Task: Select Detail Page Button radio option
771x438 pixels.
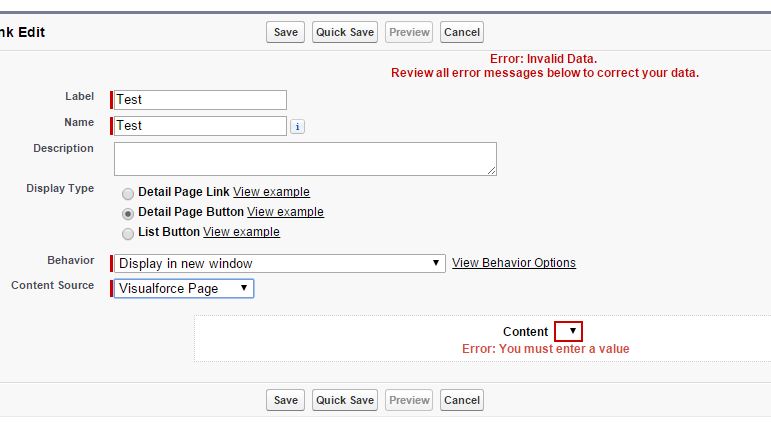Action: [127, 213]
